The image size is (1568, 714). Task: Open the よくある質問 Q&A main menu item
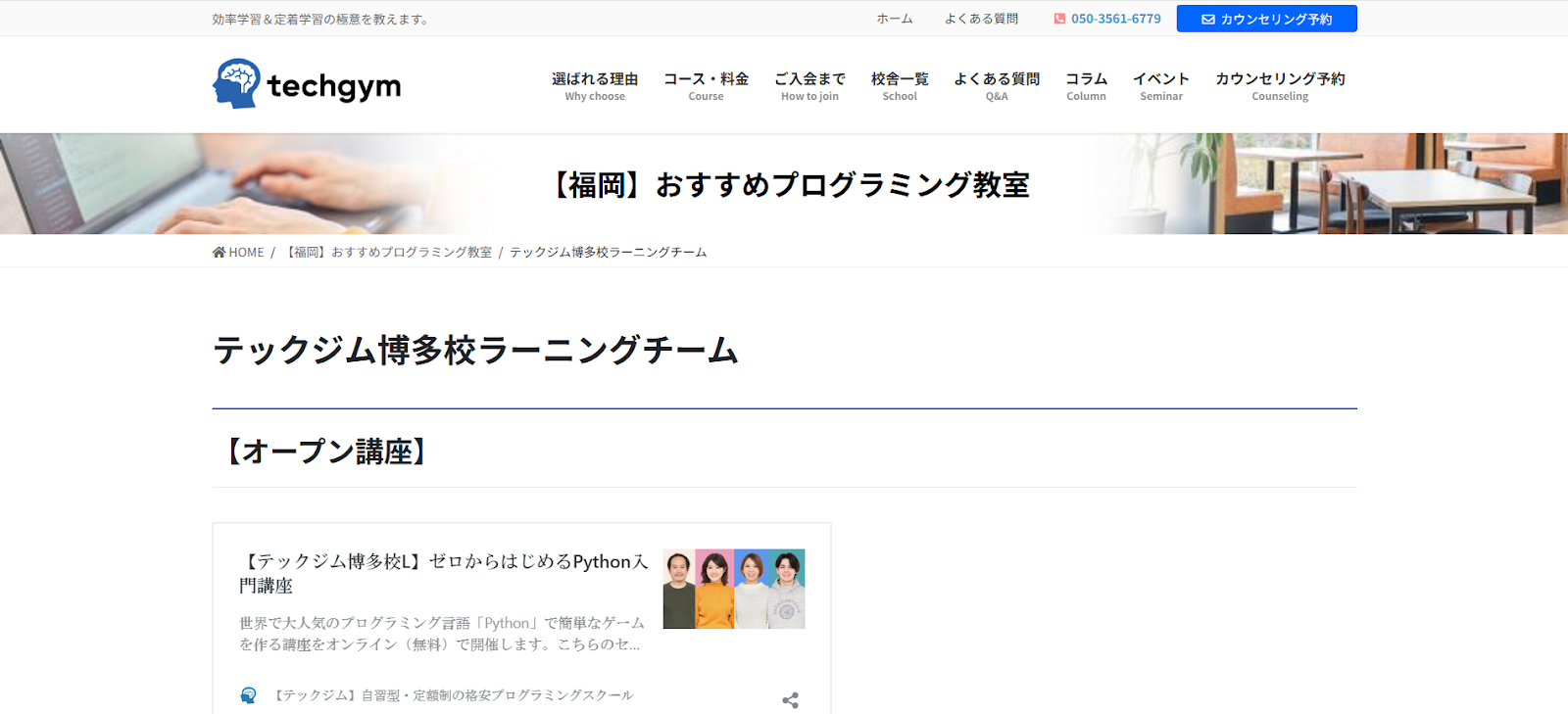click(x=997, y=86)
